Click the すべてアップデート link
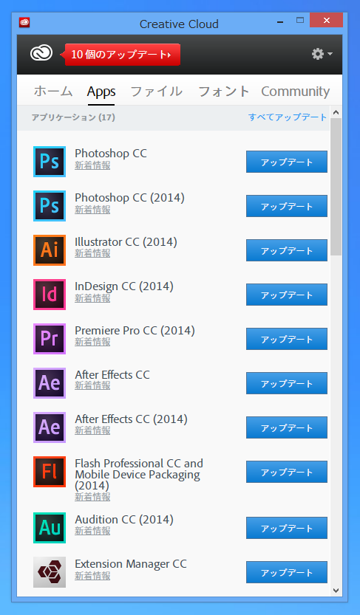360x615 pixels. pos(287,117)
